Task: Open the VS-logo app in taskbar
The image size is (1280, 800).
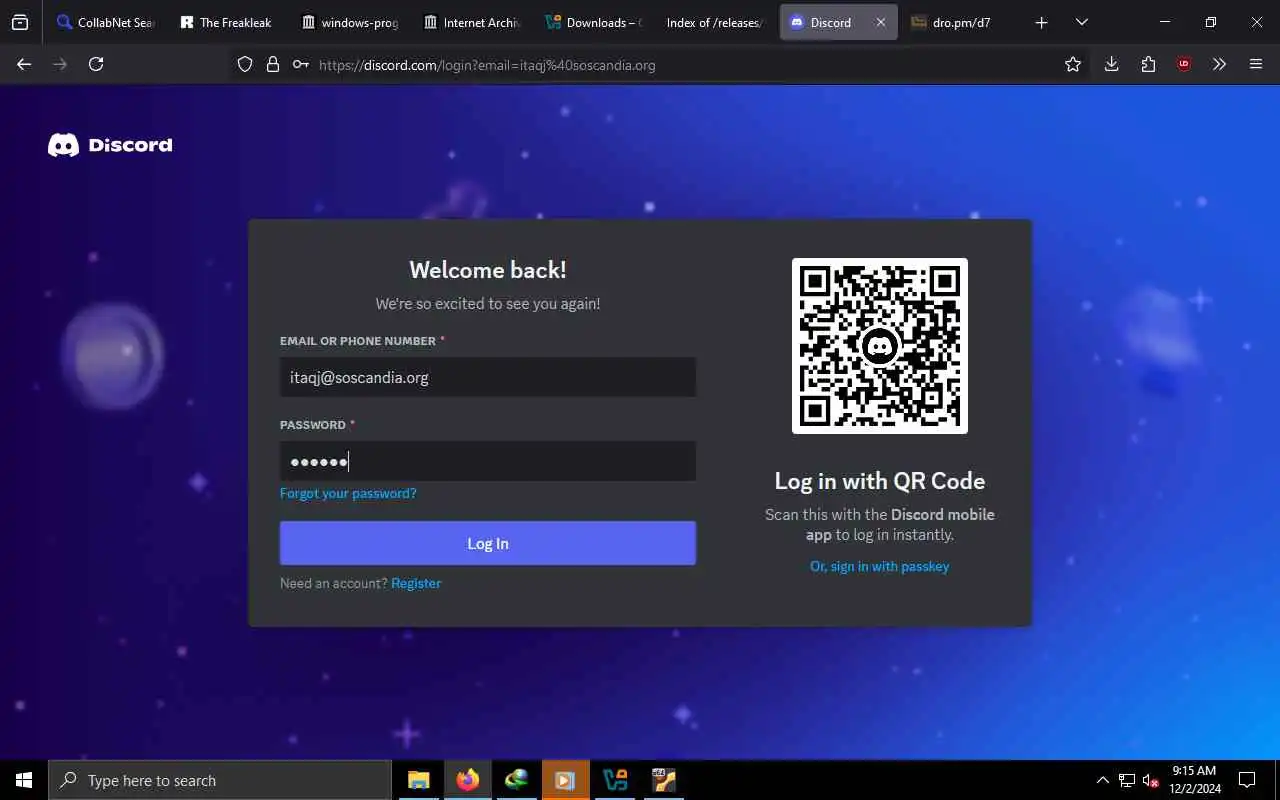Action: tap(614, 780)
